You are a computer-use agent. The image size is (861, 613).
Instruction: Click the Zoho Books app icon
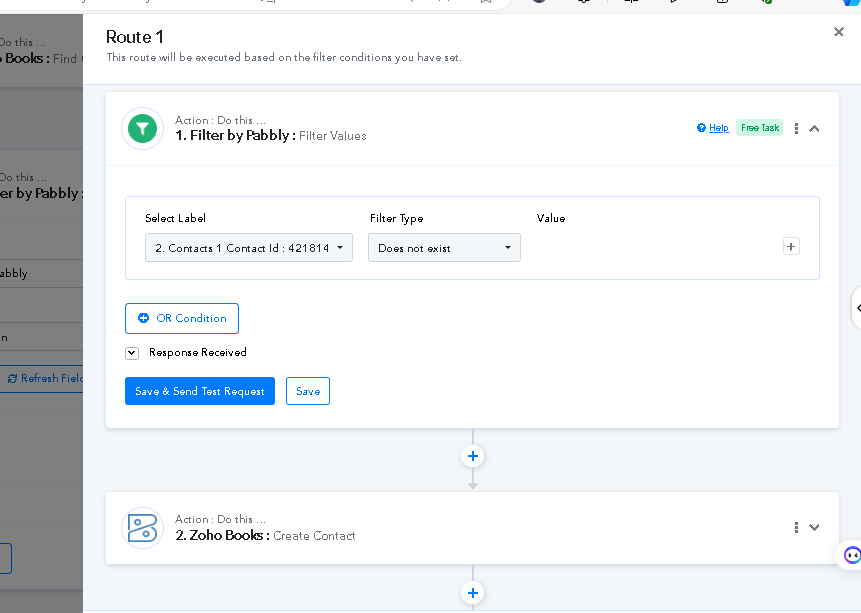point(142,528)
